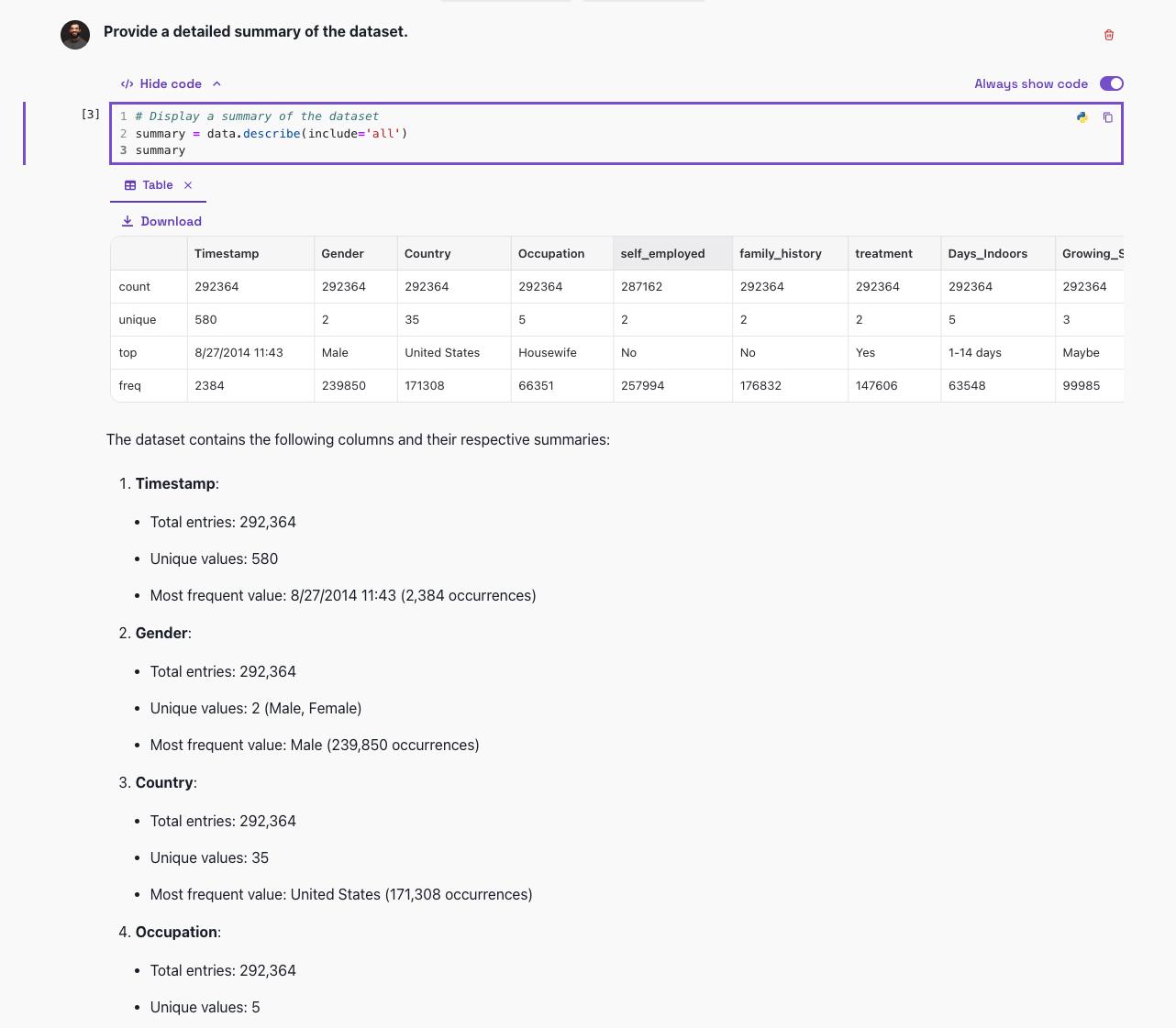The image size is (1176, 1028).
Task: Click the code brackets icon beside Hide code
Action: [x=128, y=83]
